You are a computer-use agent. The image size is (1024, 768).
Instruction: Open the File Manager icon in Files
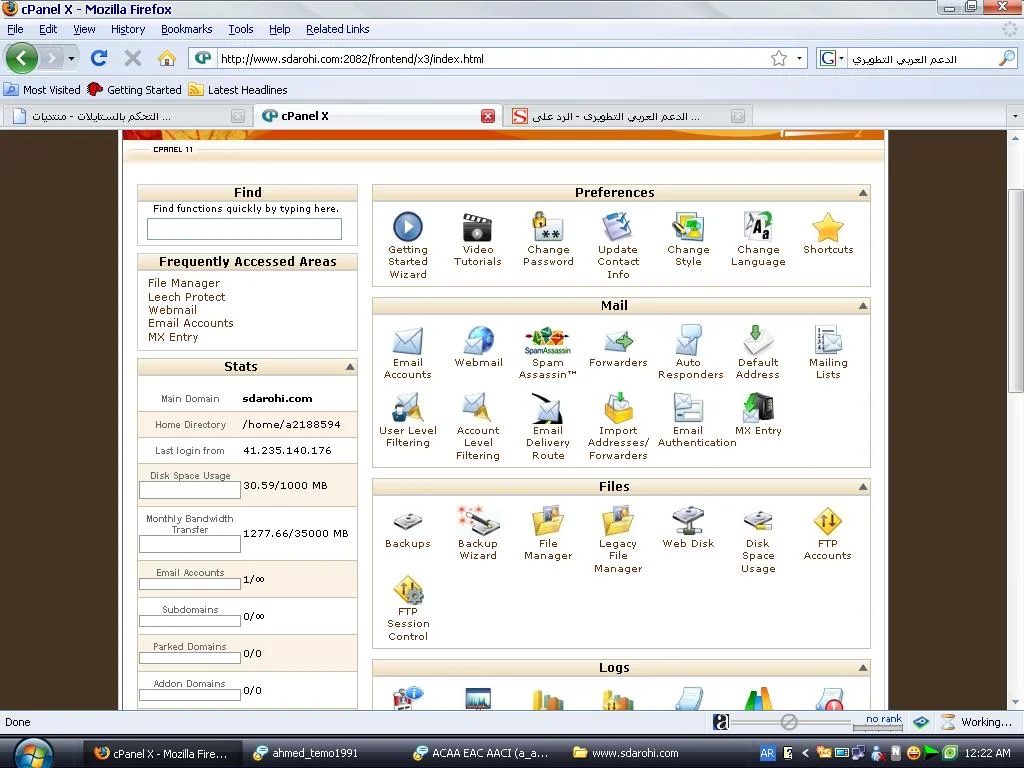click(548, 520)
